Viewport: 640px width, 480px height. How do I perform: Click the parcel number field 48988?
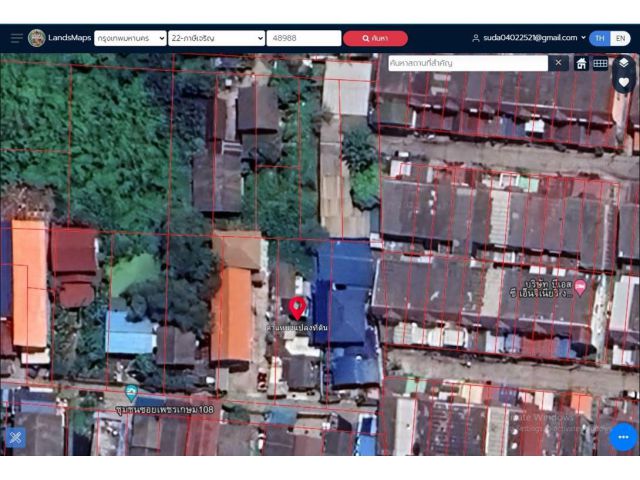[x=304, y=38]
